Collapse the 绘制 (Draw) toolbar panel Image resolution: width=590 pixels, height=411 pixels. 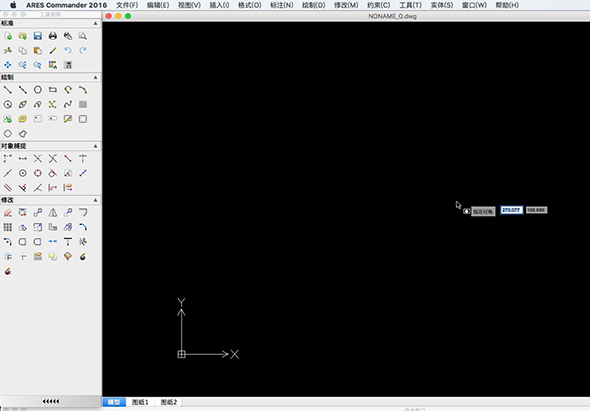(x=95, y=77)
